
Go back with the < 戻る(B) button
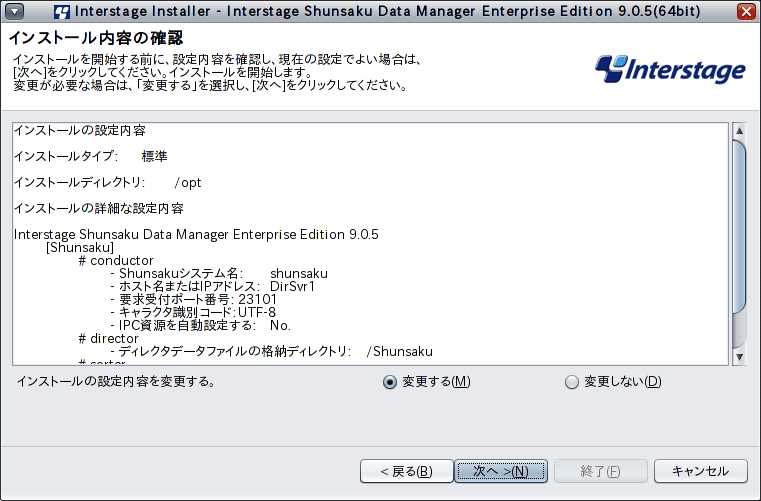tap(406, 471)
